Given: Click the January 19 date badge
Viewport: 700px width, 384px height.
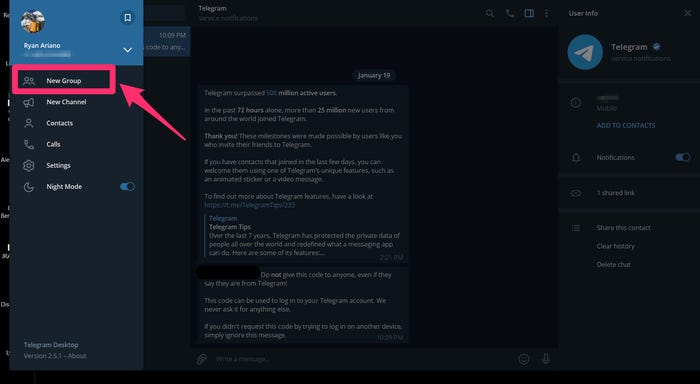Looking at the screenshot, I should coord(374,75).
